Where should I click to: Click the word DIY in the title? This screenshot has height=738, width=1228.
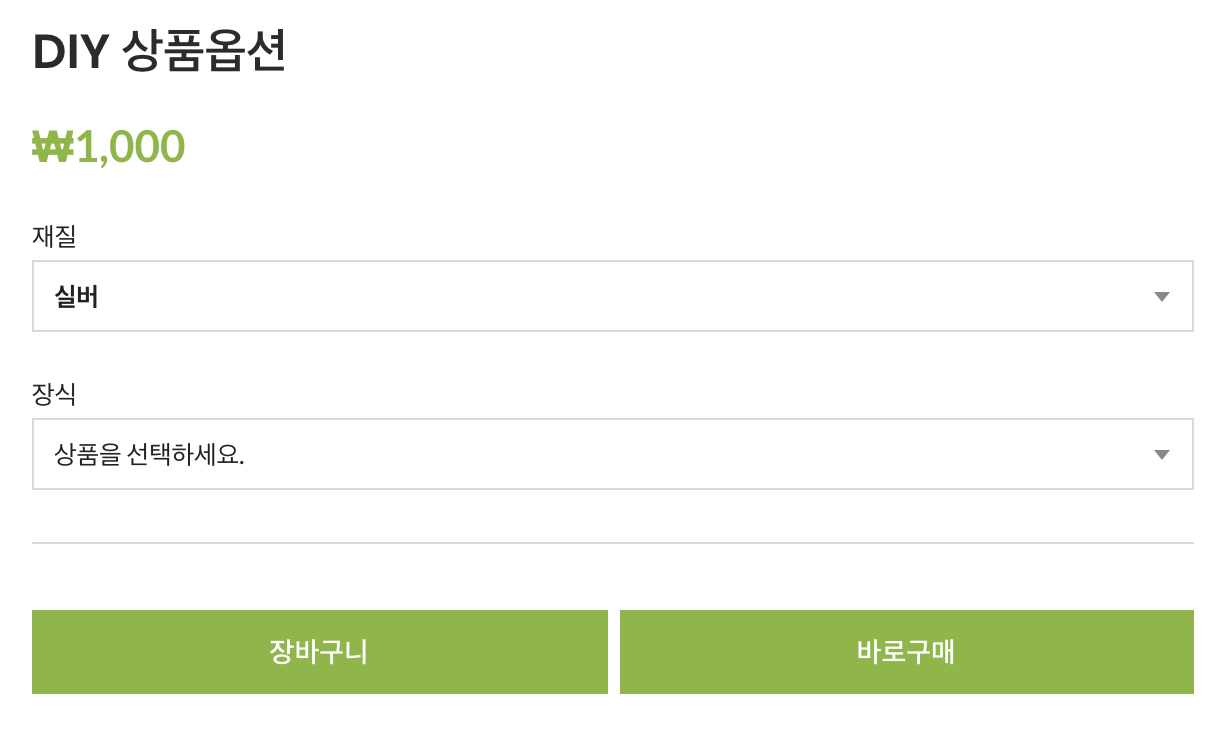[x=70, y=52]
